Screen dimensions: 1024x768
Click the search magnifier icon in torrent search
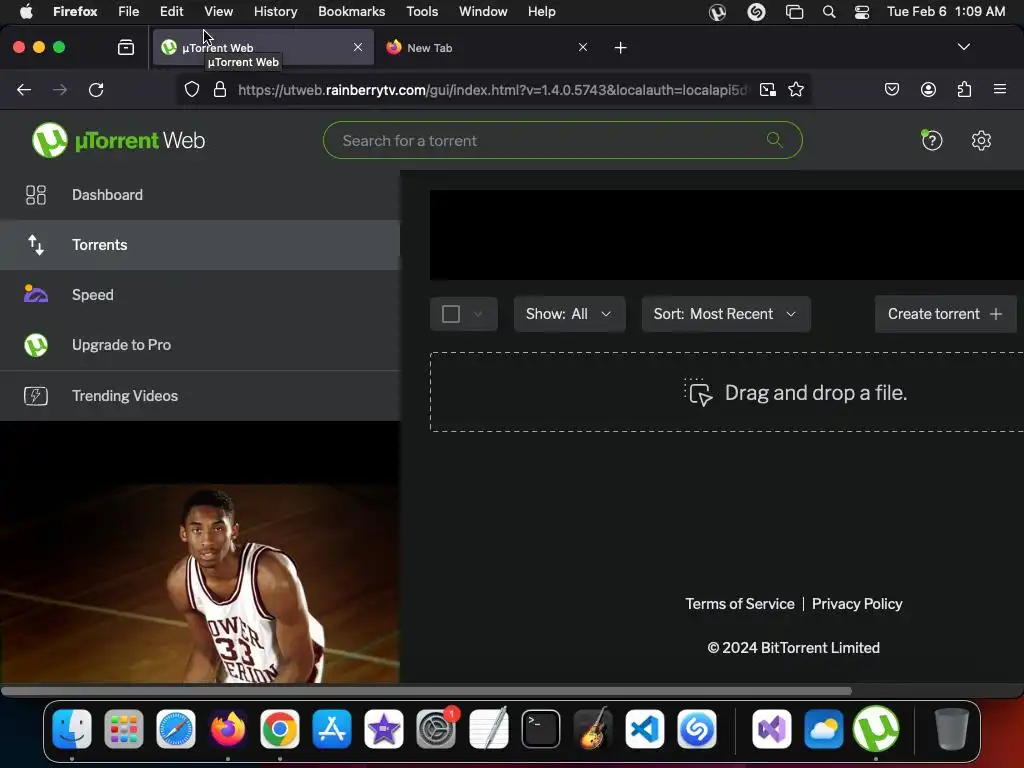775,140
